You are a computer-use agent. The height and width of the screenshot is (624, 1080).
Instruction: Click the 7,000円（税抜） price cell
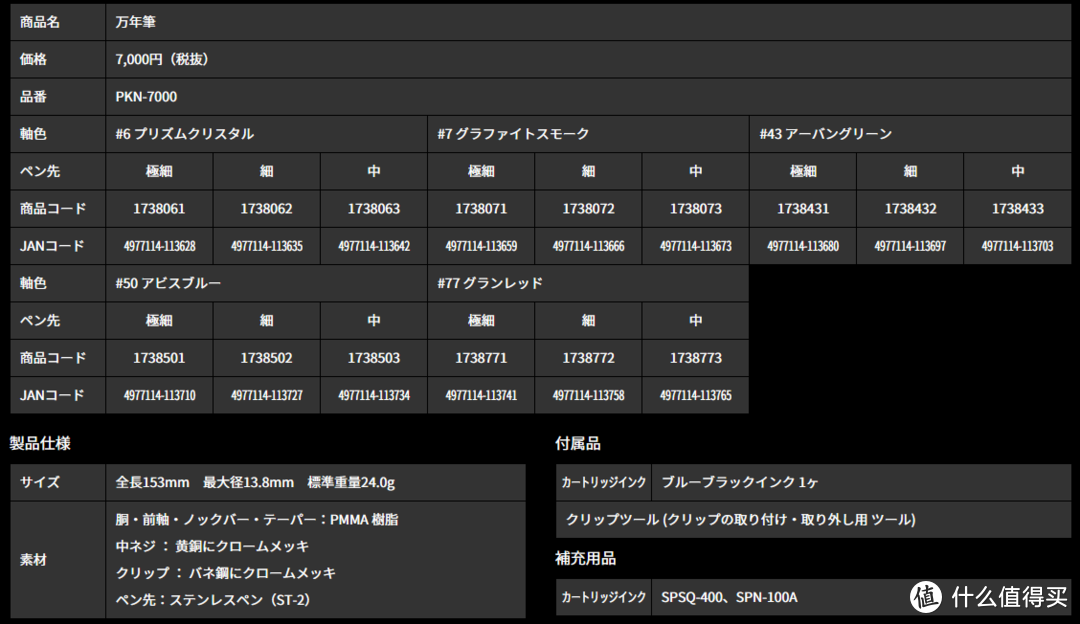point(162,59)
